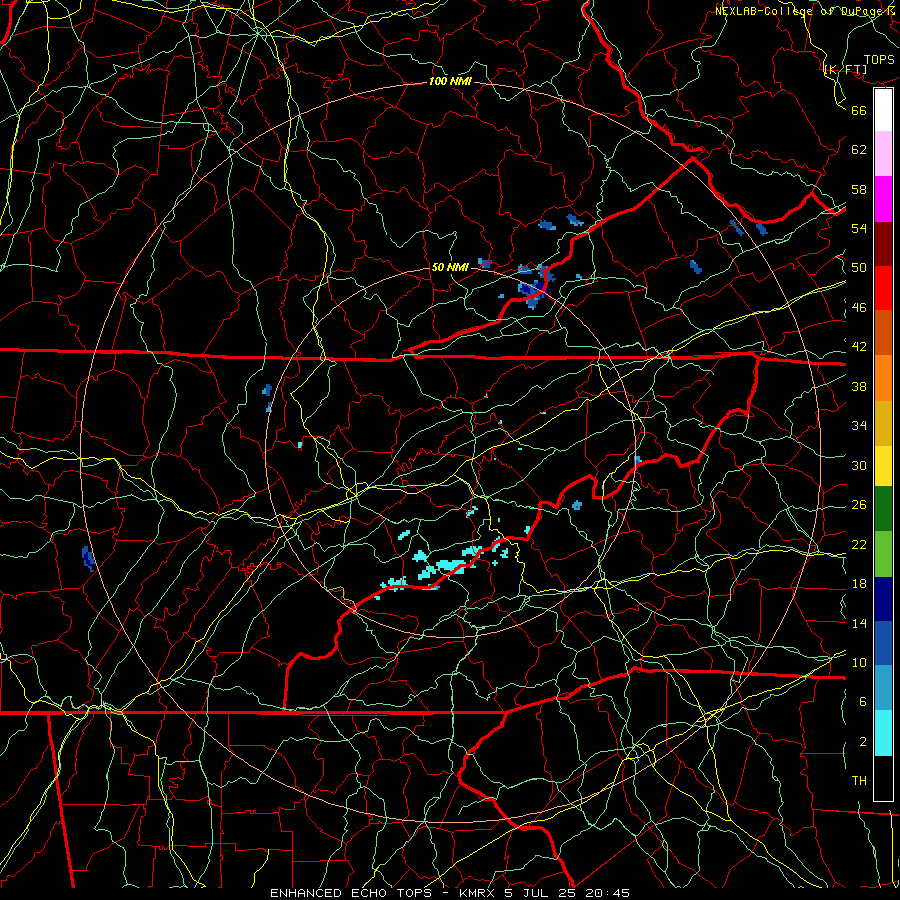
Task: Click the "14" legend value
Action: pyautogui.click(x=859, y=623)
